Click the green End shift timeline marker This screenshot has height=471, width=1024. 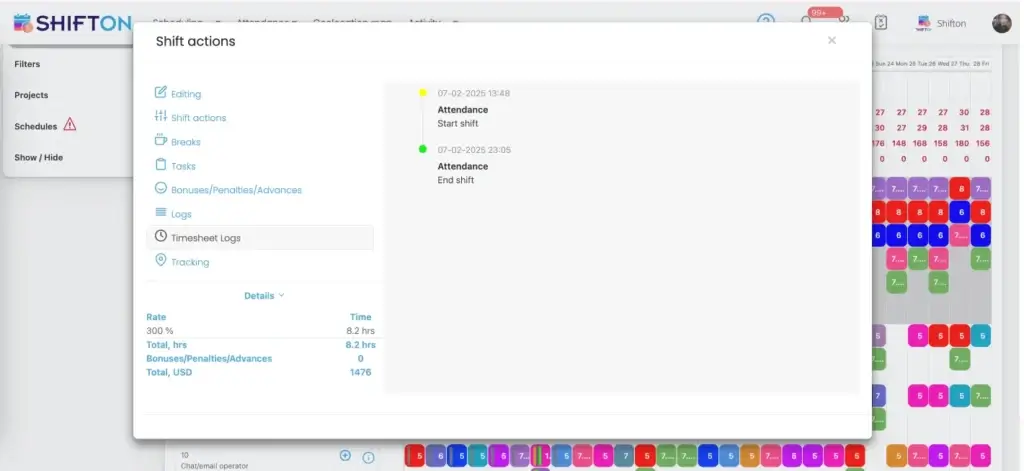(423, 149)
